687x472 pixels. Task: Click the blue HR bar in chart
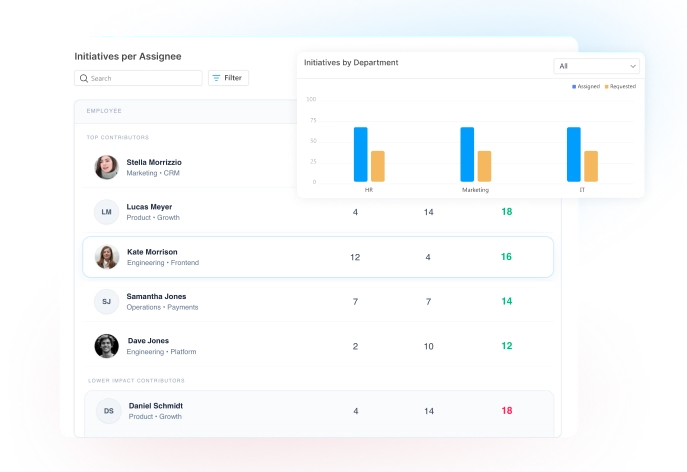(x=360, y=154)
